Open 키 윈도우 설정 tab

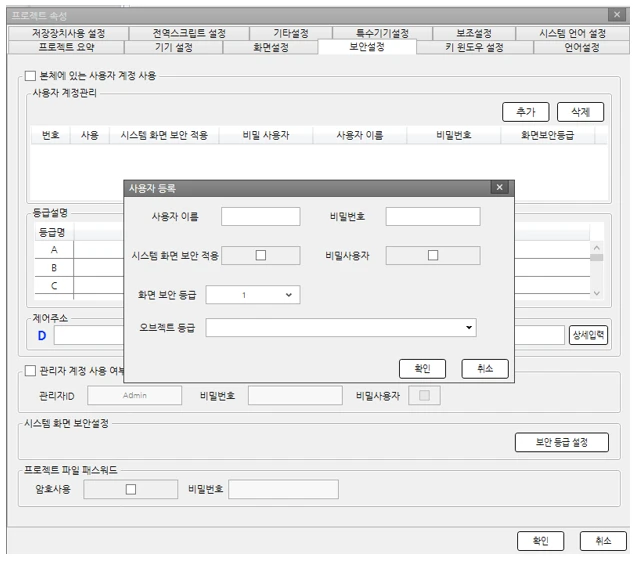coord(474,47)
